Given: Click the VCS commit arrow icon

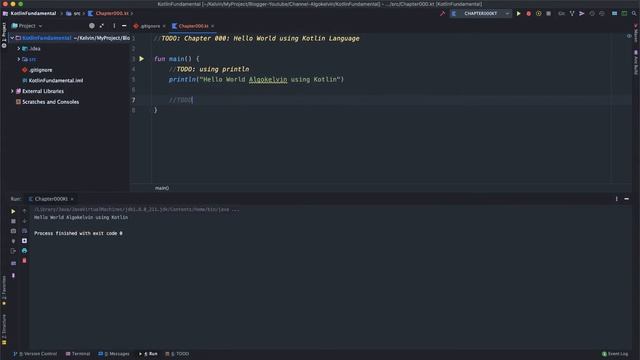Looking at the screenshot, I should pyautogui.click(x=582, y=13).
